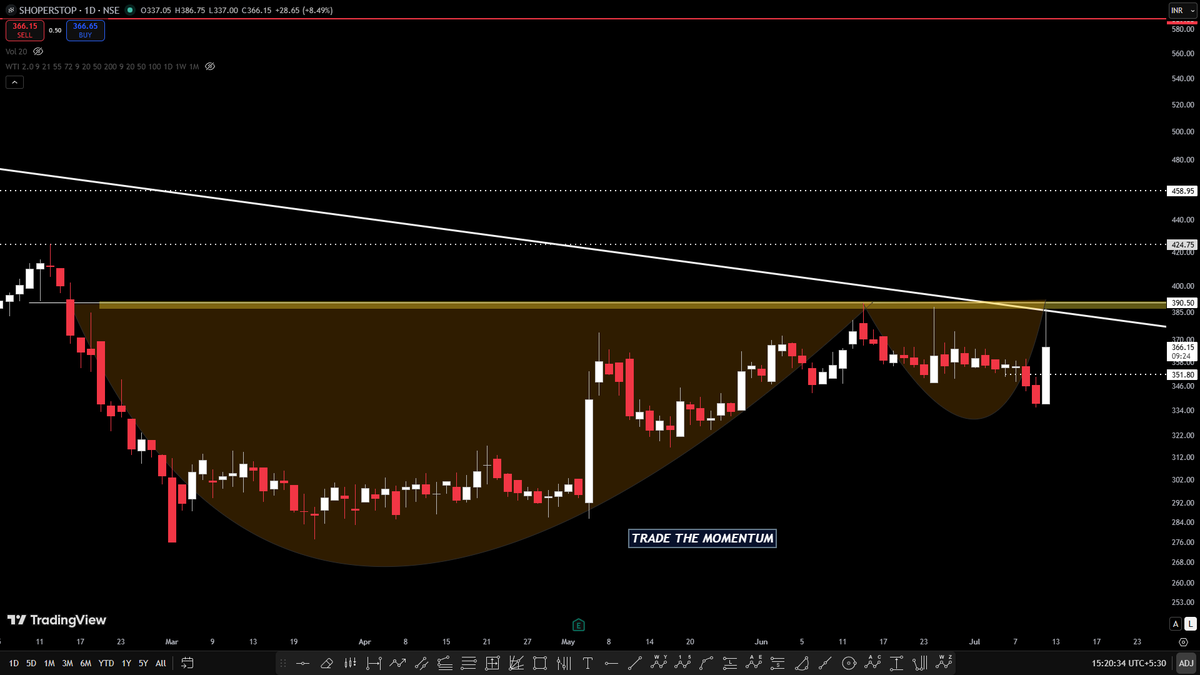Select the circle drawing tool
The image size is (1200, 675).
coord(848,662)
